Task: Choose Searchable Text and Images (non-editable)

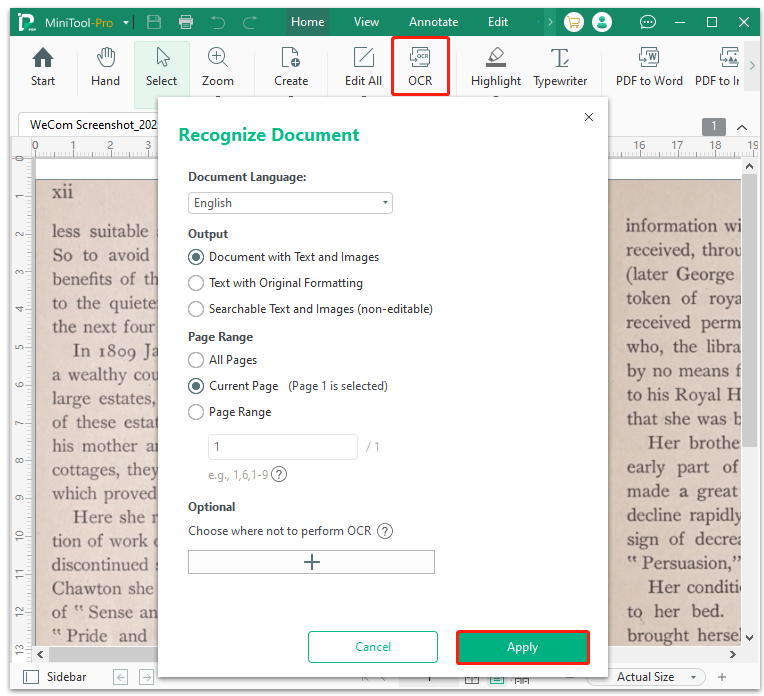Action: tap(196, 309)
